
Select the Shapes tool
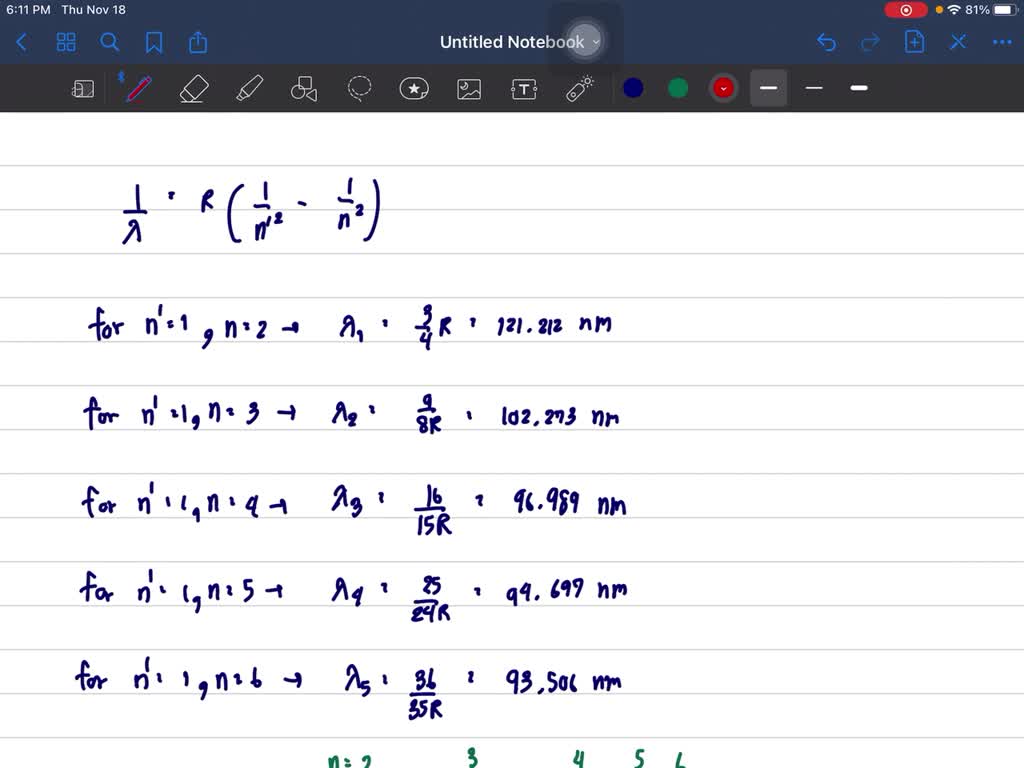[304, 89]
